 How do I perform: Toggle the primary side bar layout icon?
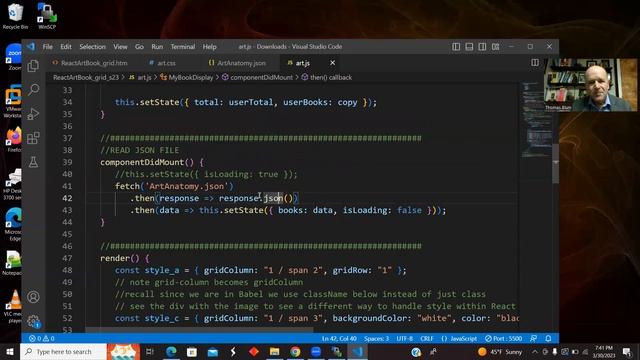coord(456,47)
